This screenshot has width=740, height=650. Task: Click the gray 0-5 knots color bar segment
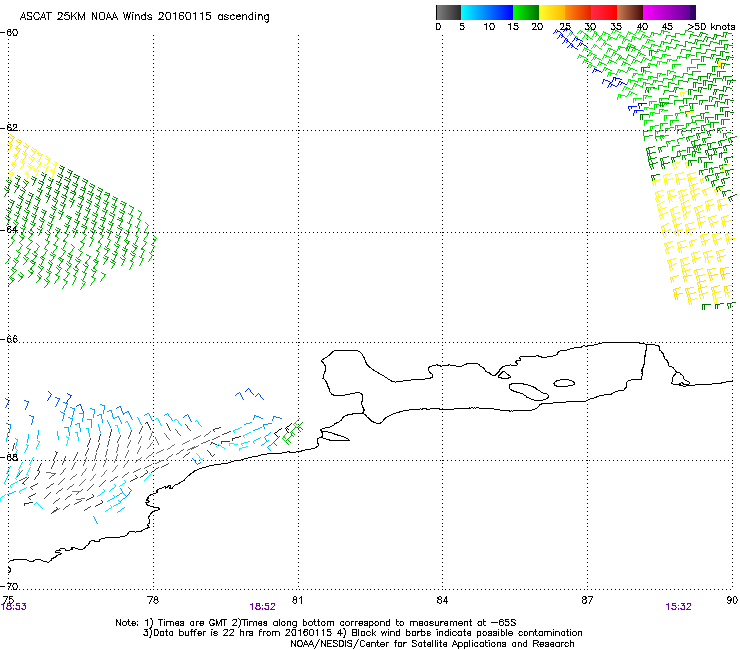(x=448, y=12)
